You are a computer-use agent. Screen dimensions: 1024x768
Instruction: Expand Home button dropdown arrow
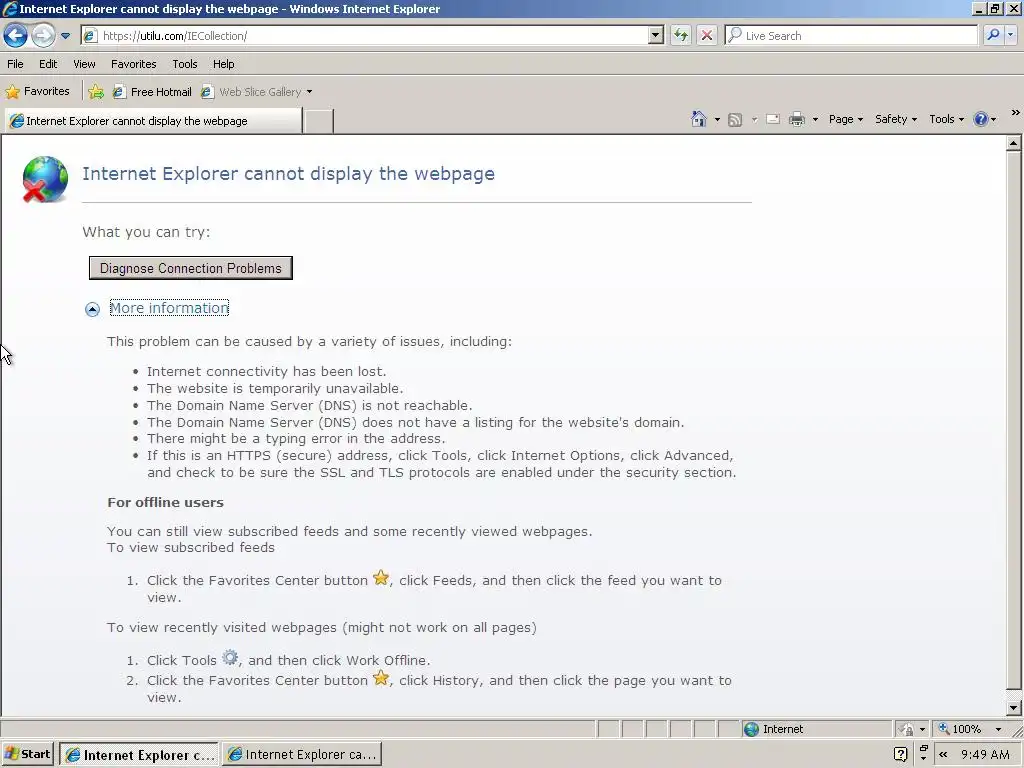(717, 120)
